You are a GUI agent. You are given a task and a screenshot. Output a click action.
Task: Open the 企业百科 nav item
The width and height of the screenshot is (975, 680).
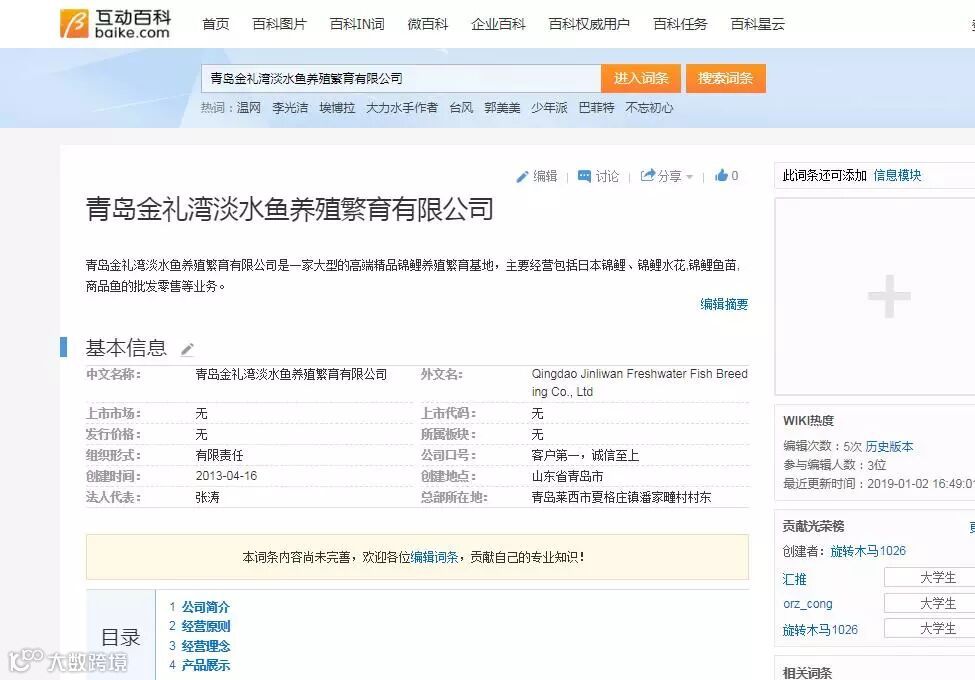(x=498, y=24)
